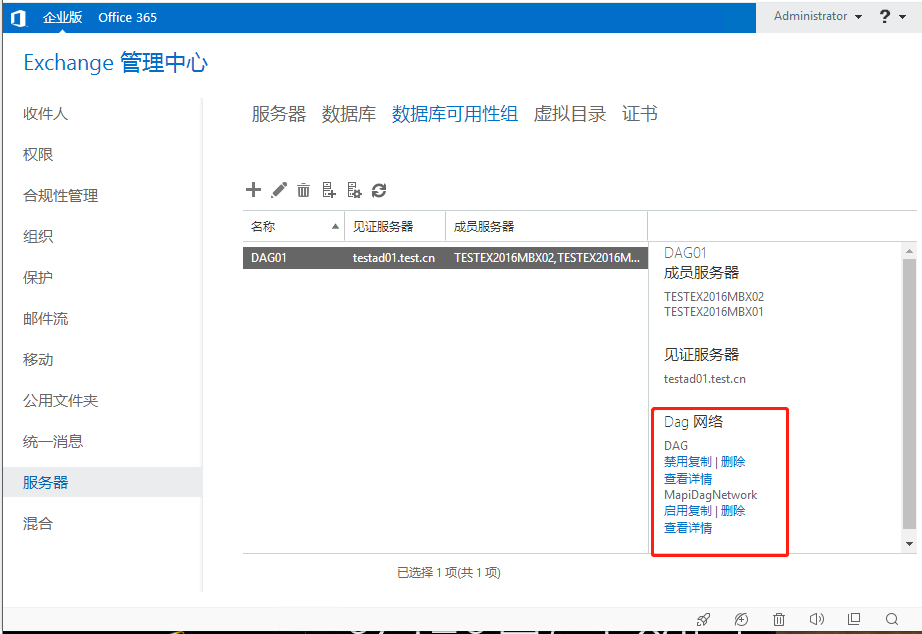
Task: Click the 见证服务器 column header
Action: pyautogui.click(x=395, y=226)
